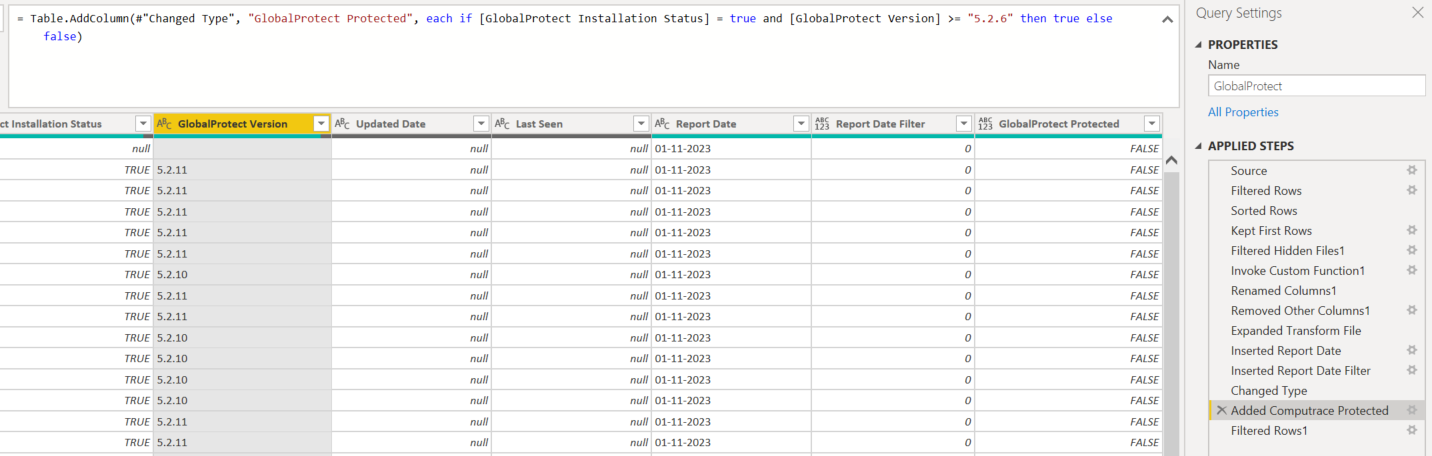Collapse the PROPERTIES section

1200,45
